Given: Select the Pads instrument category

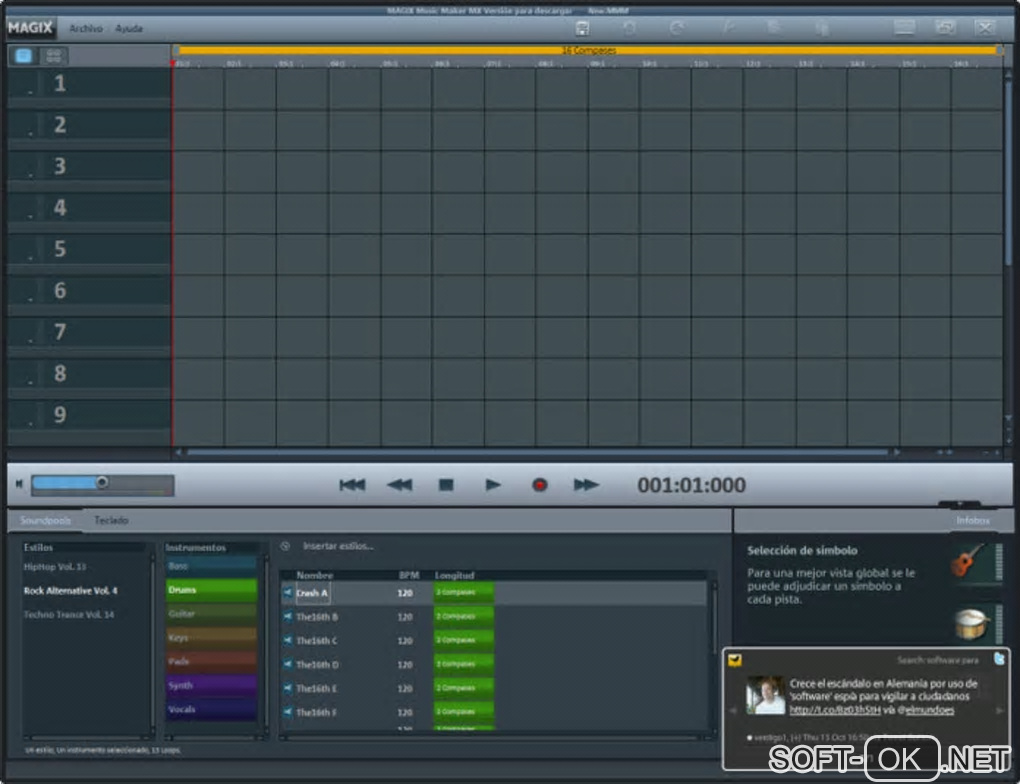Looking at the screenshot, I should click(211, 662).
